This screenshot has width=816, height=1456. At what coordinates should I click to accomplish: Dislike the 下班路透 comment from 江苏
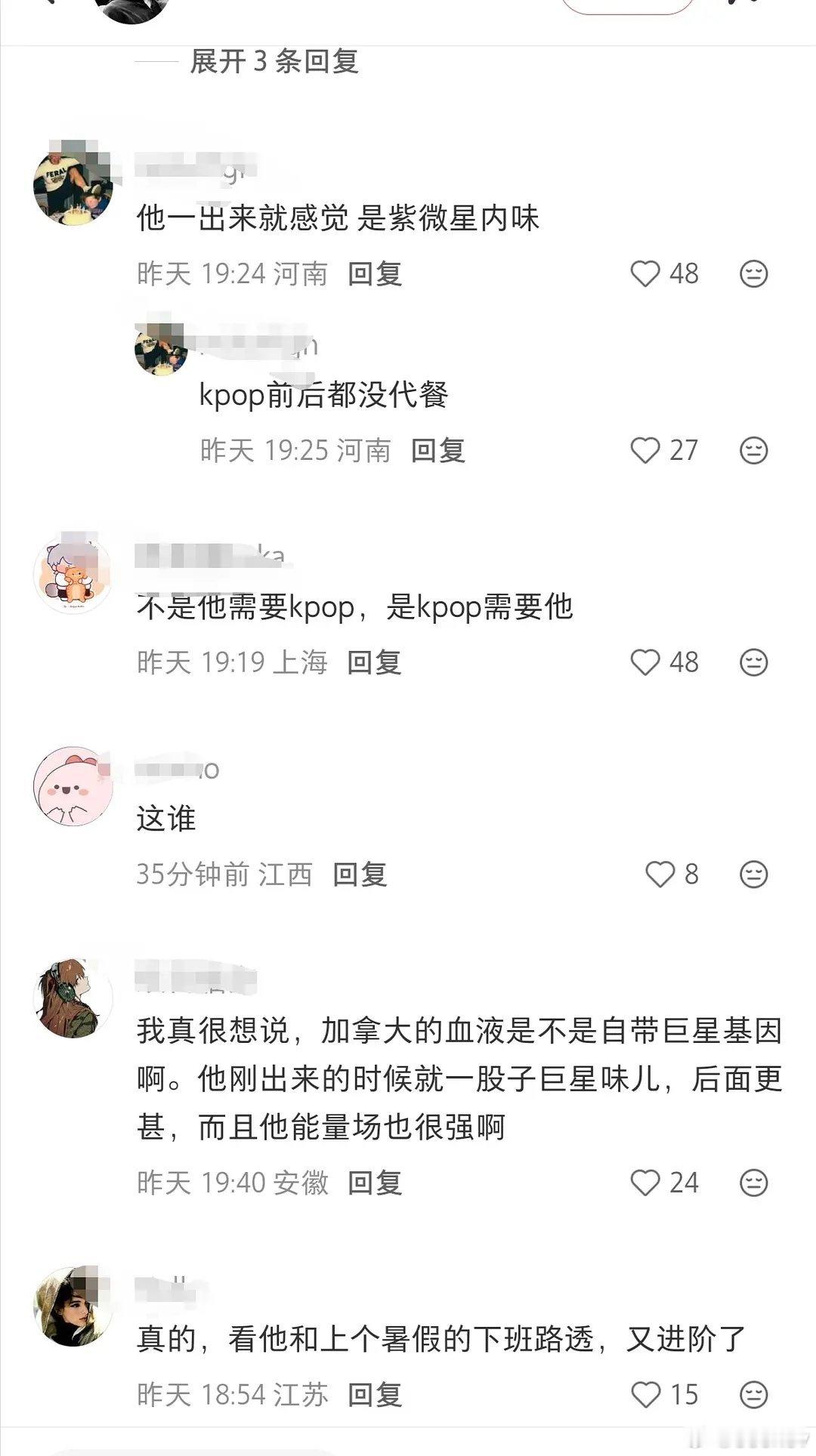coord(753,1395)
